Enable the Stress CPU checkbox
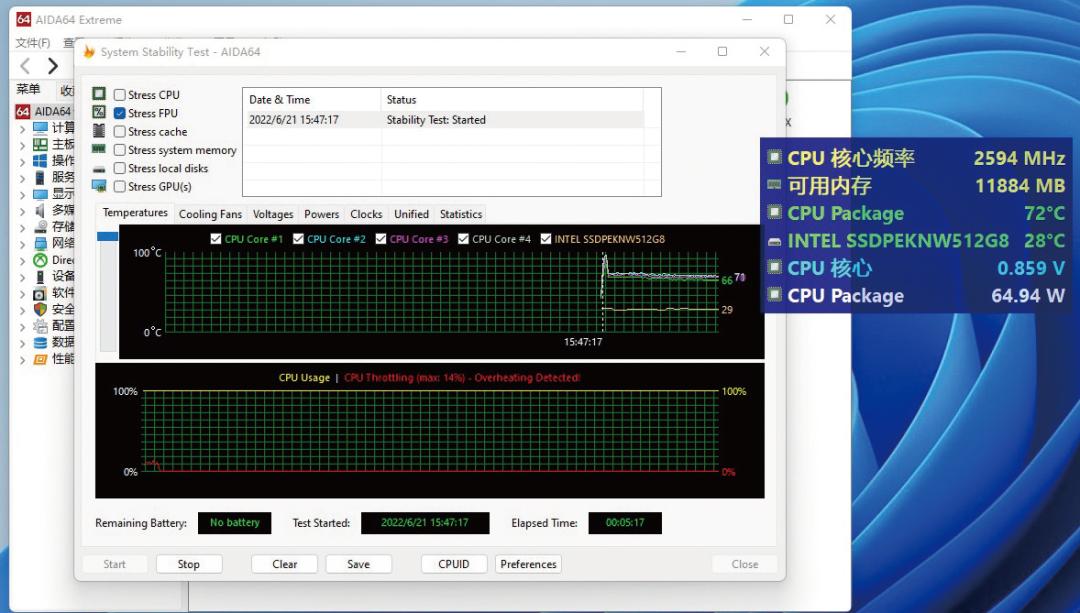 click(120, 95)
